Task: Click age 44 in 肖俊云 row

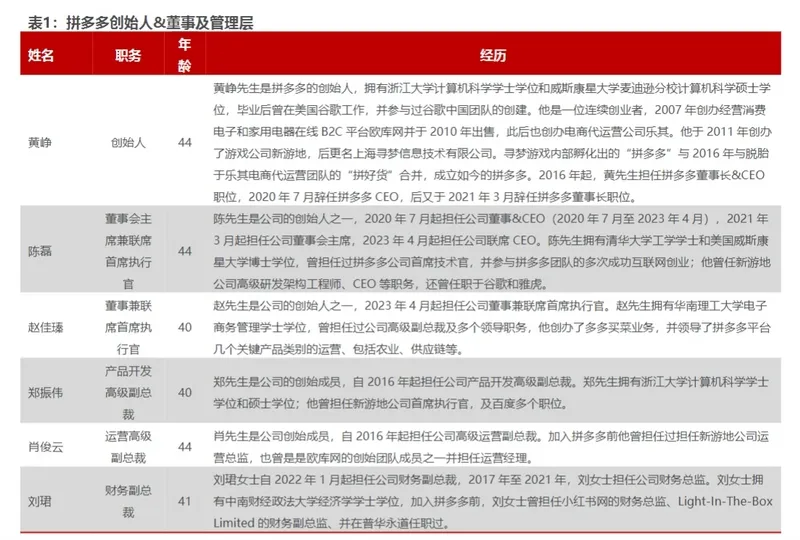Action: click(185, 447)
